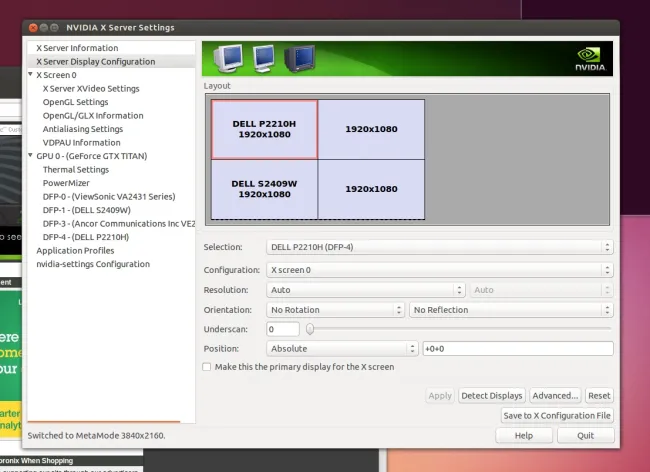Viewport: 650px width, 472px height.
Task: Click the dark television banner icon
Action: pyautogui.click(x=300, y=58)
